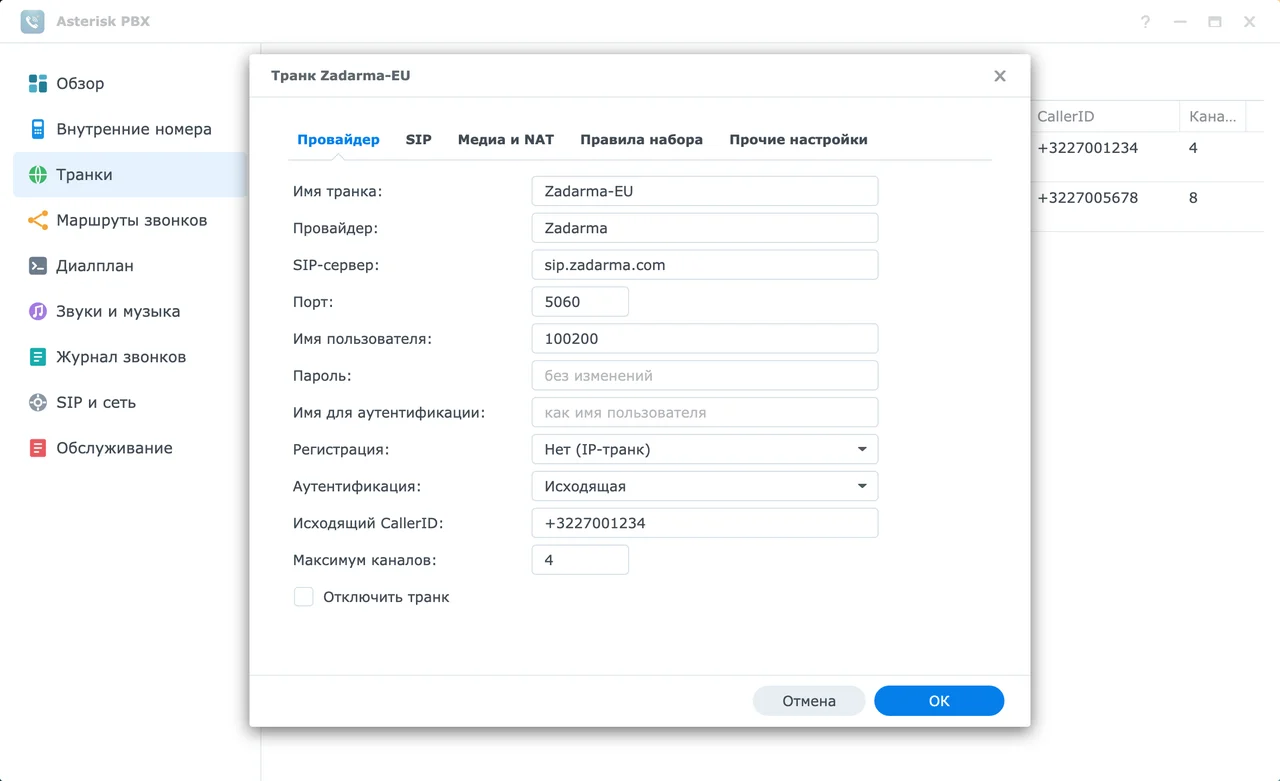Screen dimensions: 1280x781
Task: Click the Отмена button
Action: [x=809, y=701]
